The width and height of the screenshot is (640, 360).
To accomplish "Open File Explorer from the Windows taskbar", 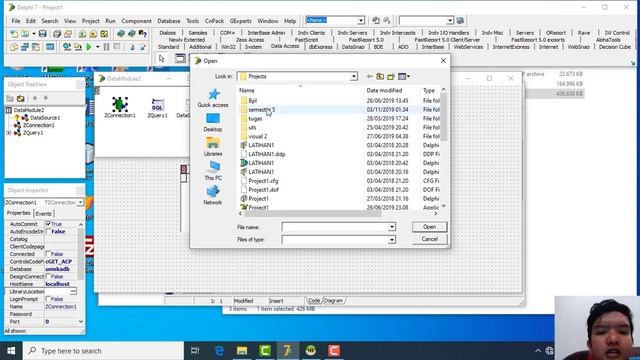I will coord(242,351).
